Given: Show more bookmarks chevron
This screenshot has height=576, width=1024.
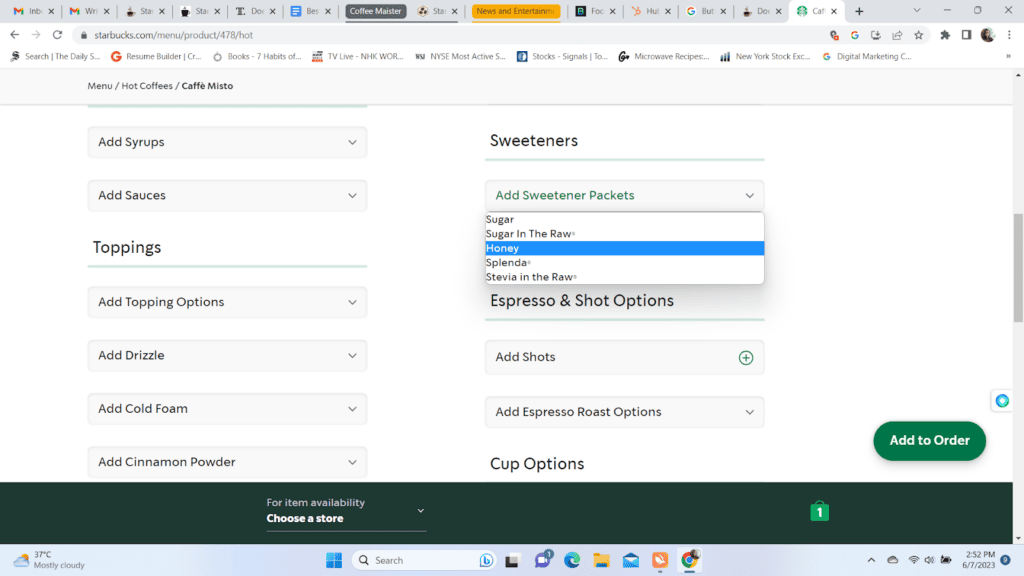Looking at the screenshot, I should 1008,57.
